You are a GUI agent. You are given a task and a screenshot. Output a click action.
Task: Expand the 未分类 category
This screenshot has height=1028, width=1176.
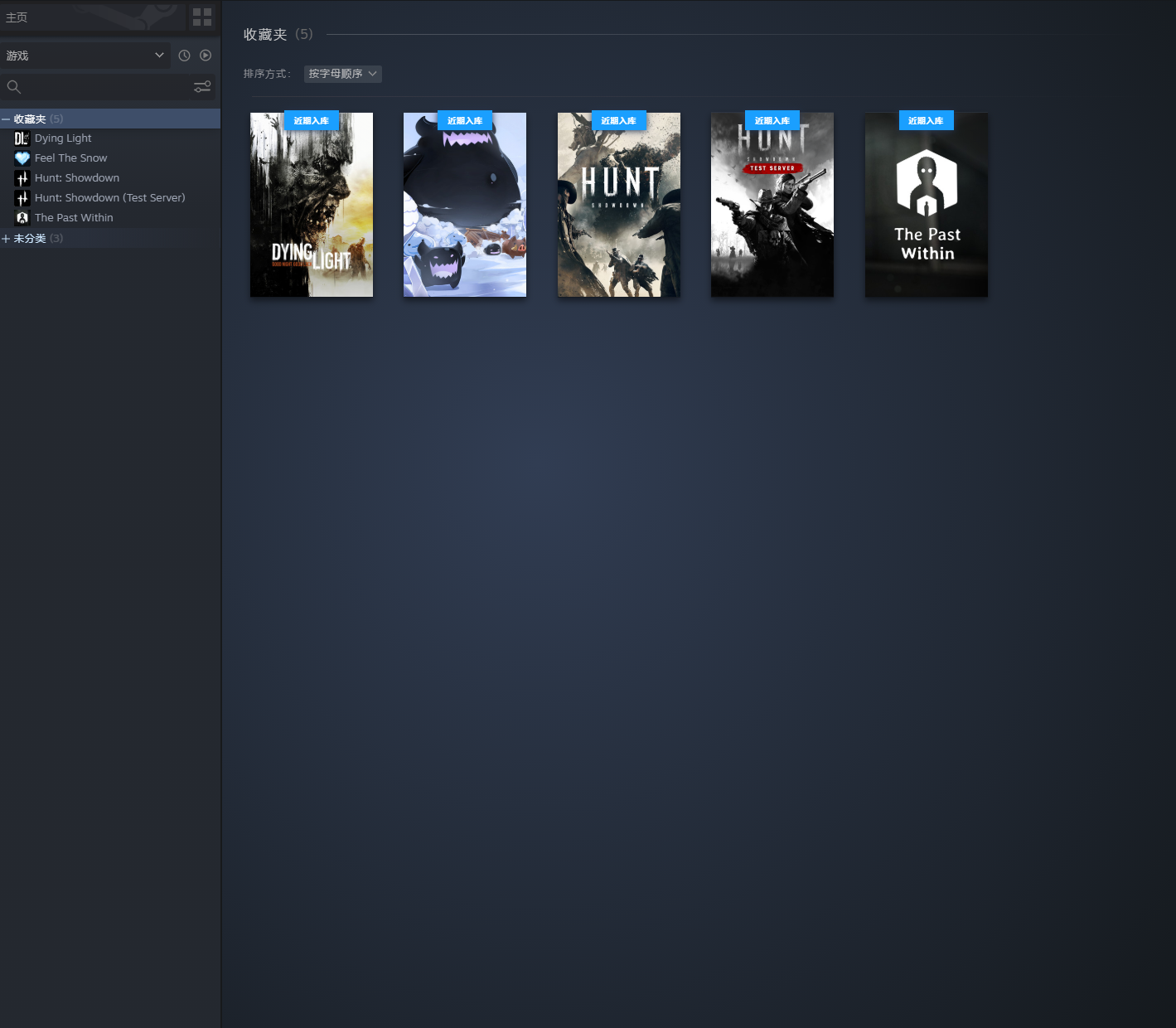coord(6,239)
